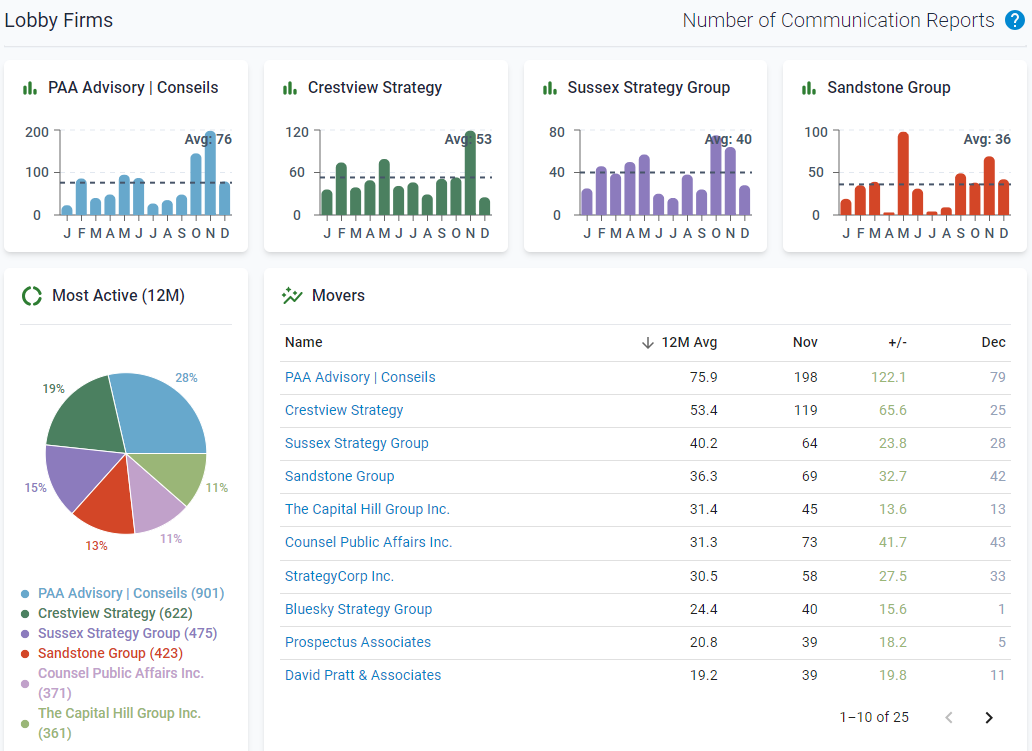Click the 198 November value cell

tap(806, 377)
